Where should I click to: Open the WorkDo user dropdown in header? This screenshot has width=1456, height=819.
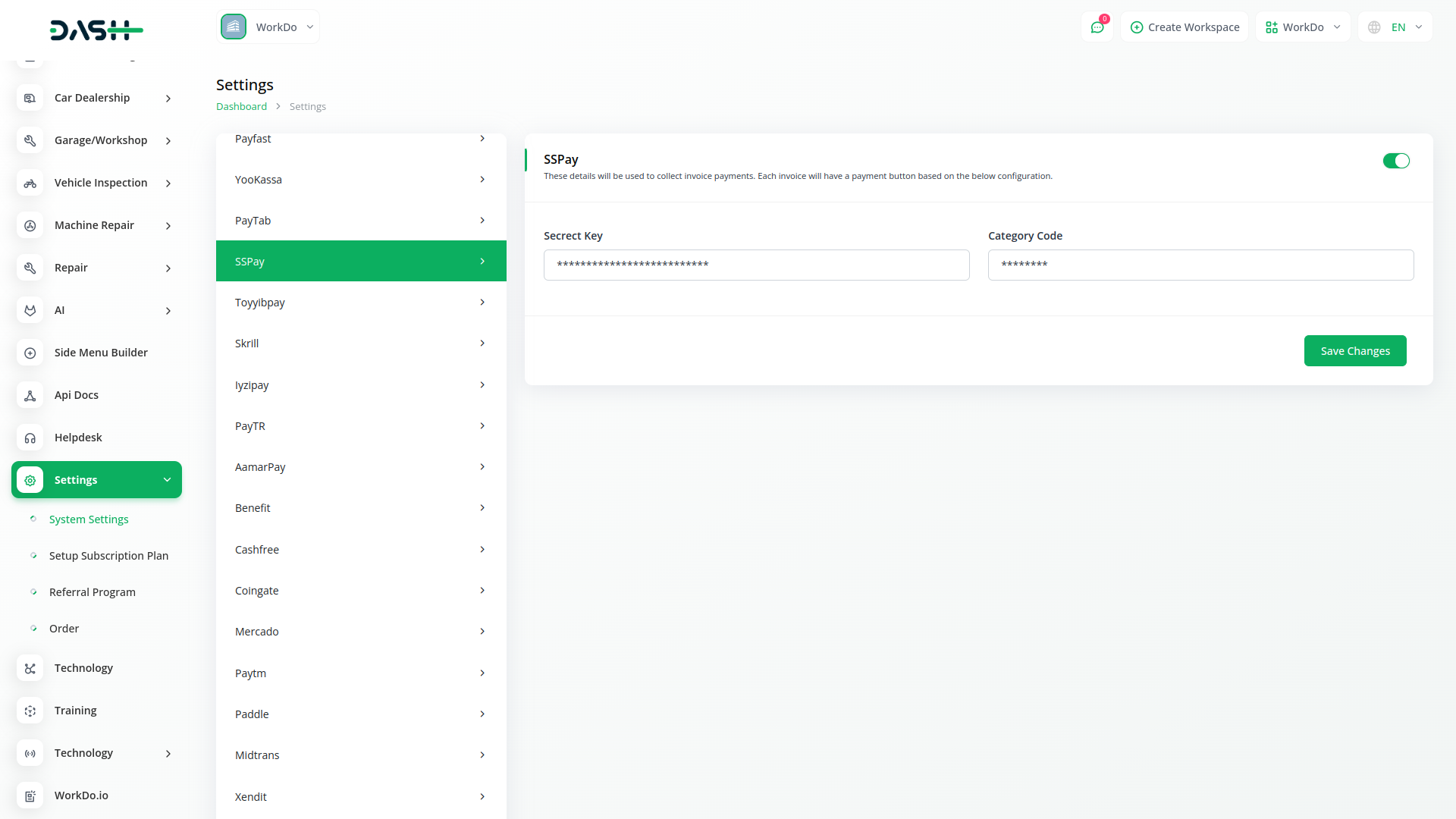pyautogui.click(x=1303, y=27)
